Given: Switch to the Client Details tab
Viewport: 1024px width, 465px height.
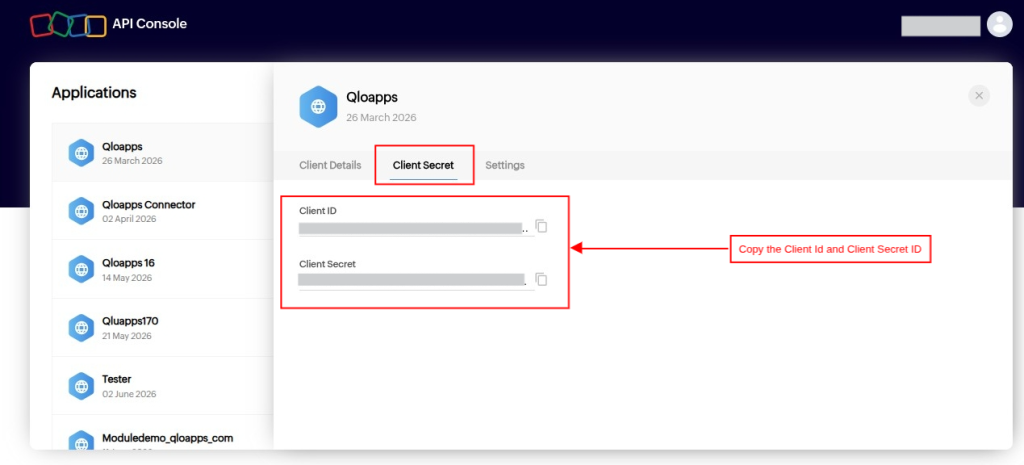Looking at the screenshot, I should point(330,165).
